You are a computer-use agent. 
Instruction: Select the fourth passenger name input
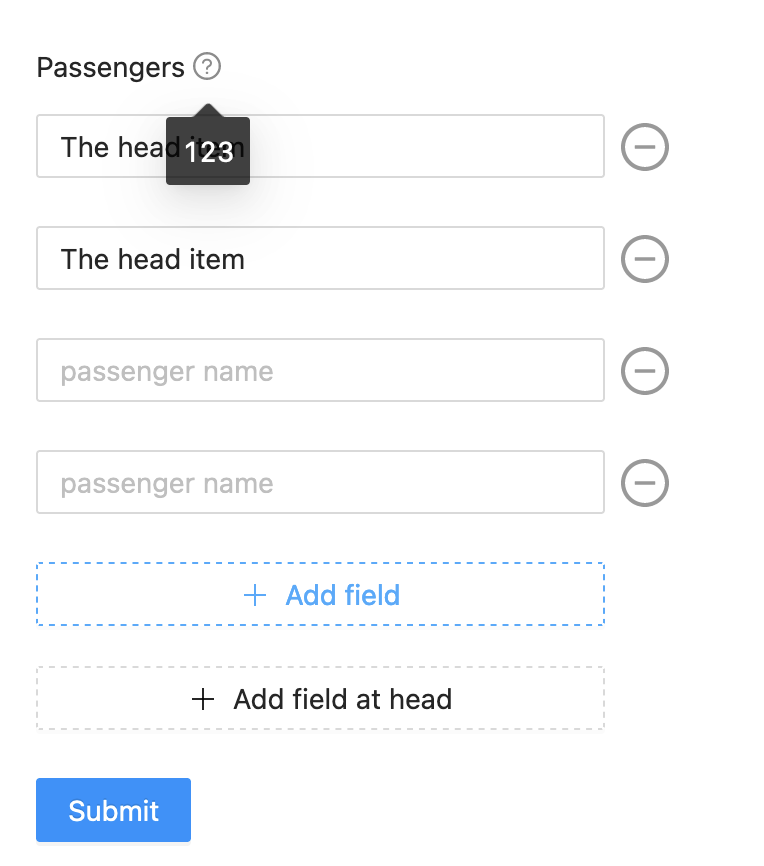click(400, 483)
